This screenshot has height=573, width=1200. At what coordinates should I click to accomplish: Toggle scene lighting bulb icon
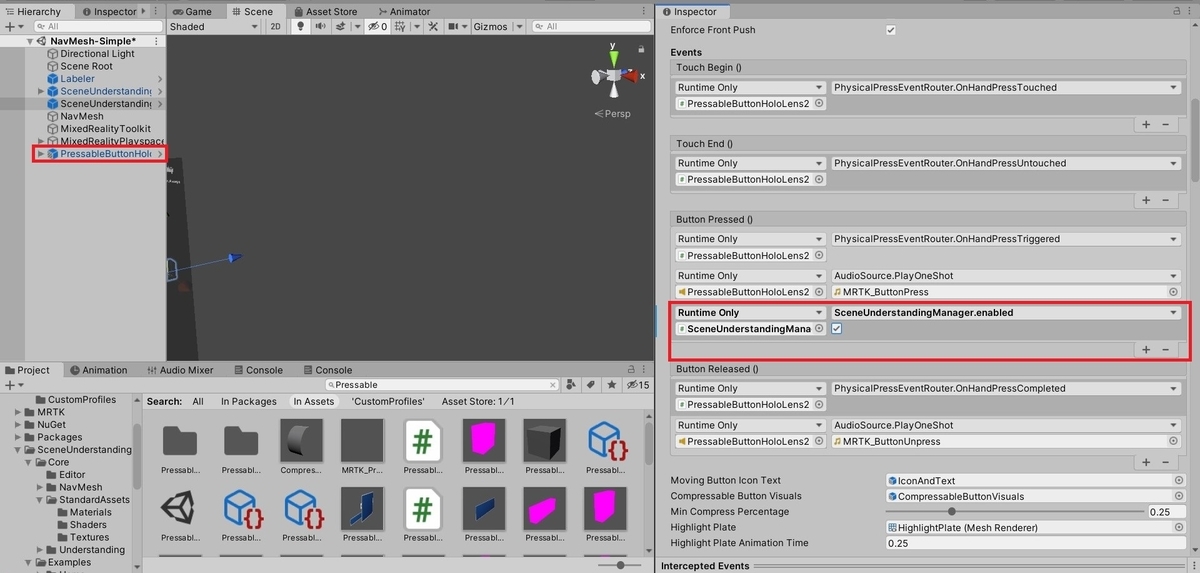click(299, 27)
